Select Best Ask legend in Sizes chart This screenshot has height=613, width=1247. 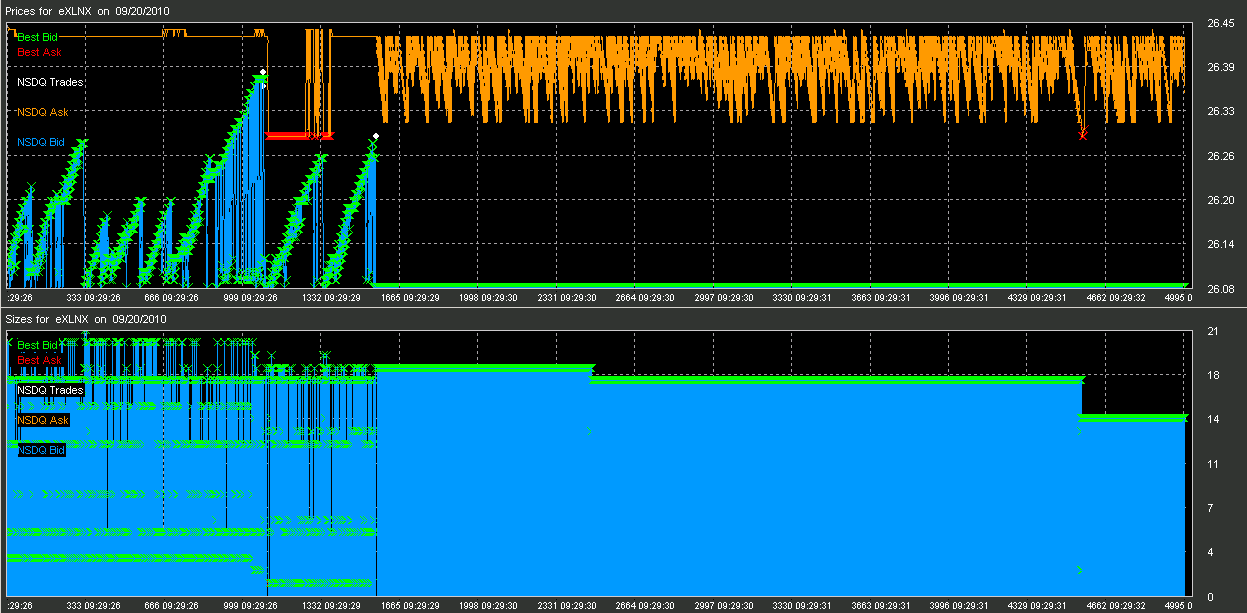39,360
